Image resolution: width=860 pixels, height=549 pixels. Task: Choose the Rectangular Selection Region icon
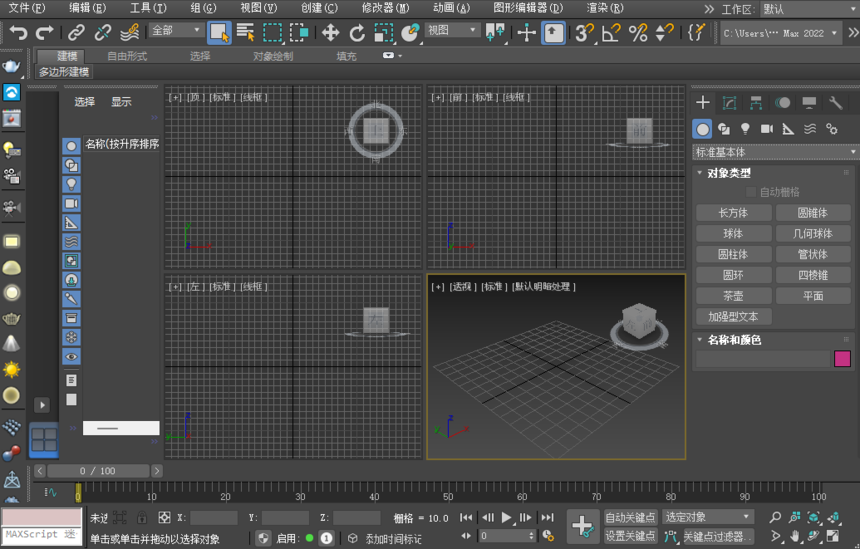273,33
